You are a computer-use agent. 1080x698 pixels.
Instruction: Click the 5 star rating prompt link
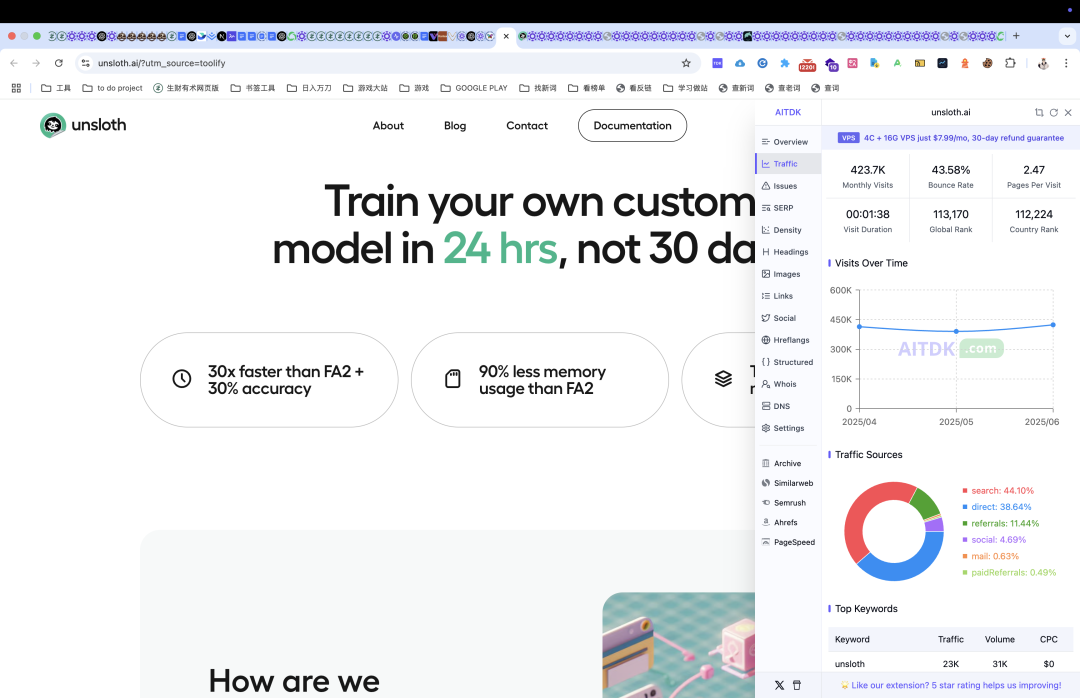pyautogui.click(x=951, y=686)
